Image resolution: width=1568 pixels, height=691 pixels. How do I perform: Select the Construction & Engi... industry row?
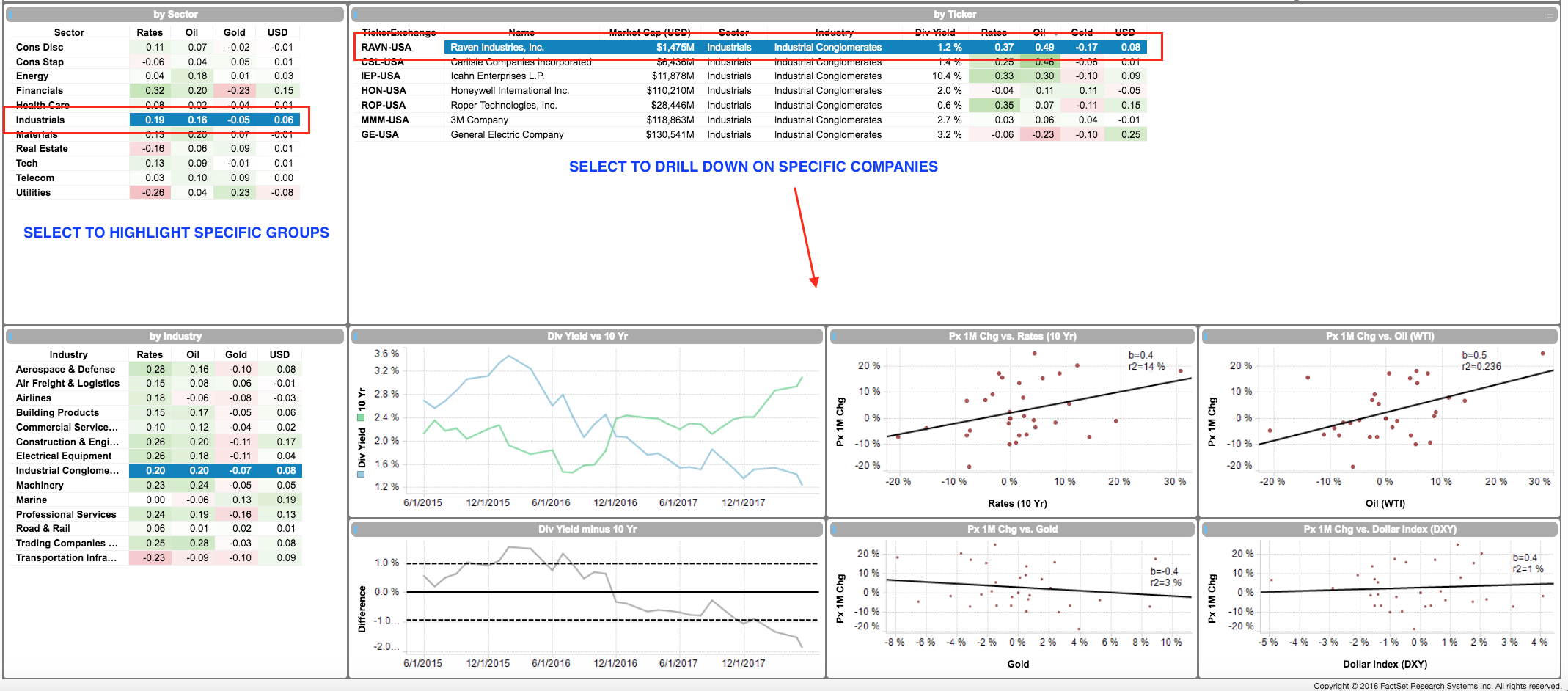pyautogui.click(x=155, y=442)
